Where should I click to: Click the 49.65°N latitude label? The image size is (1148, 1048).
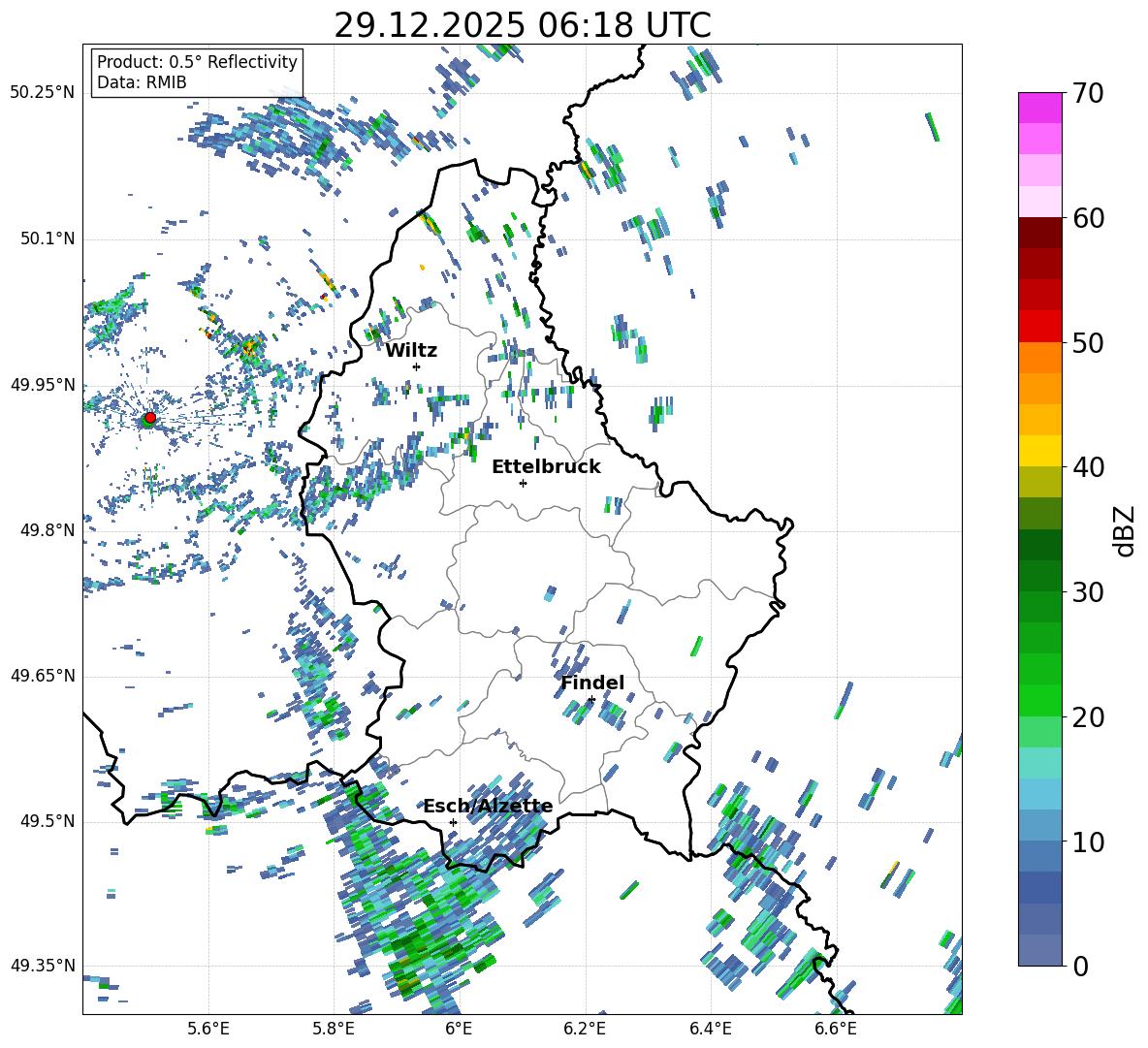coord(43,676)
